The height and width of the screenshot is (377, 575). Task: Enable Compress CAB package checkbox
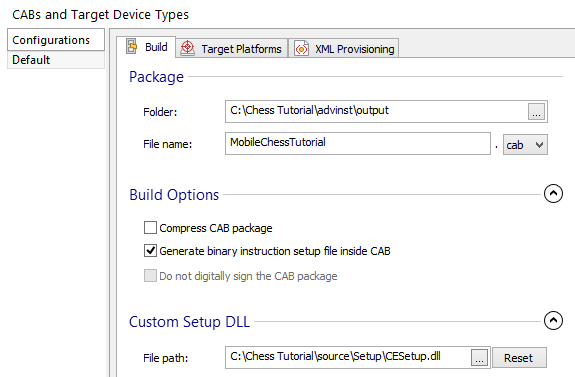coord(150,228)
